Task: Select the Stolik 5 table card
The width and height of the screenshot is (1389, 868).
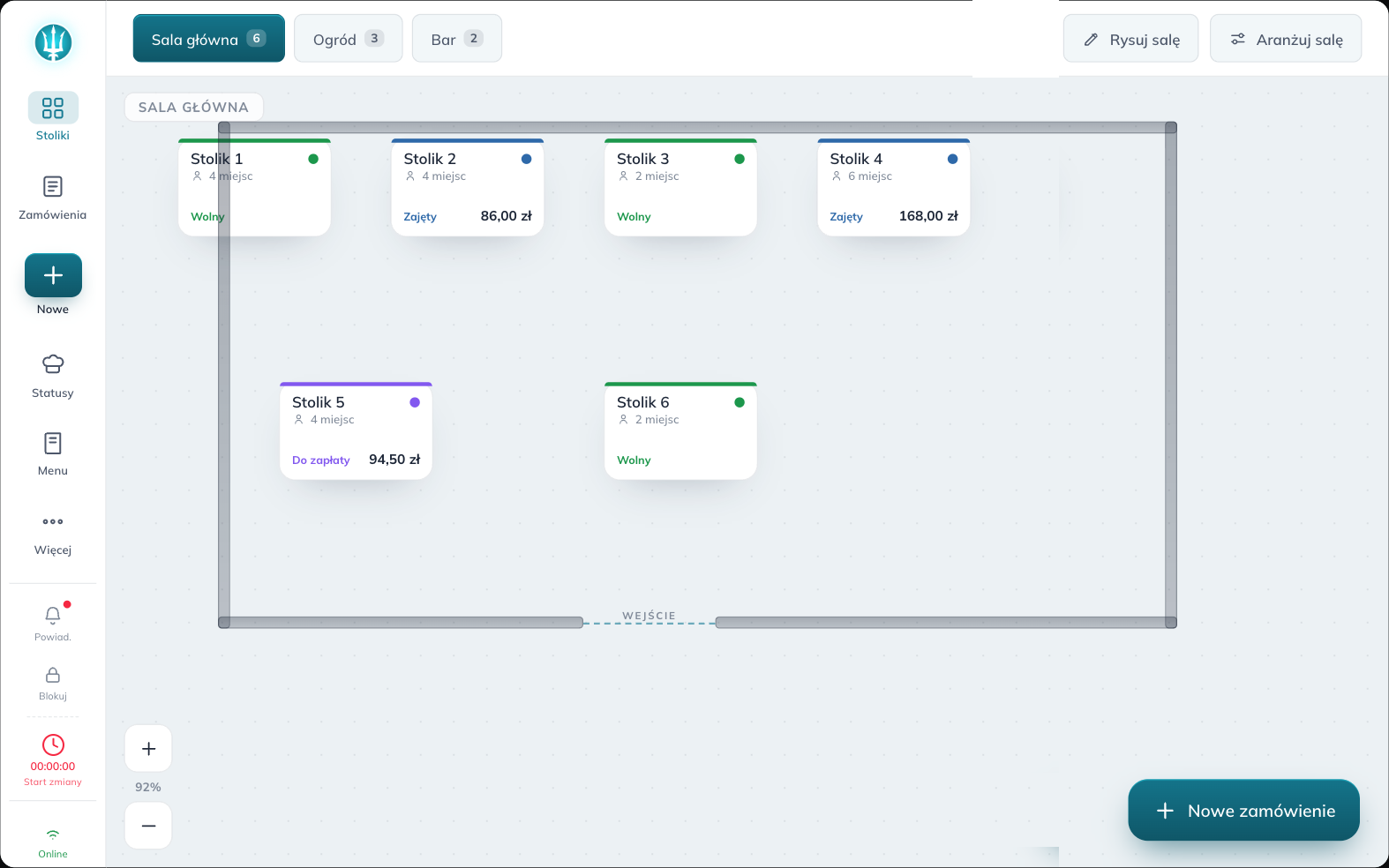Action: [356, 430]
